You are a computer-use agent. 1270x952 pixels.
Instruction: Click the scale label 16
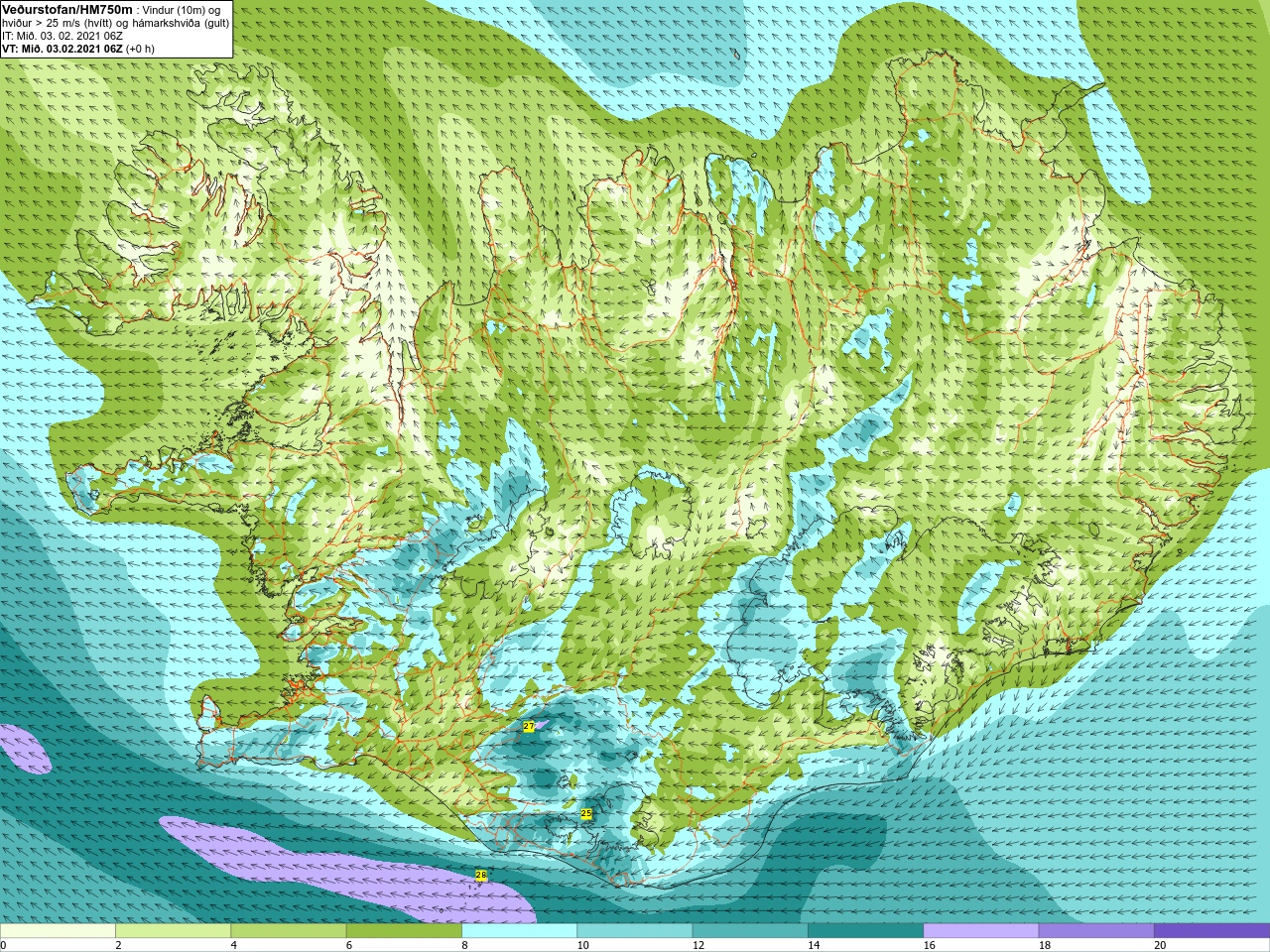929,945
